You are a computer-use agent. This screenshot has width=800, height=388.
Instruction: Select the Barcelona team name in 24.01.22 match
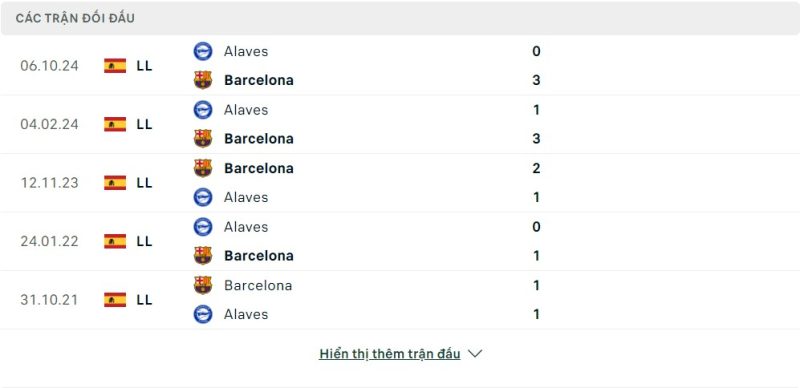259,256
